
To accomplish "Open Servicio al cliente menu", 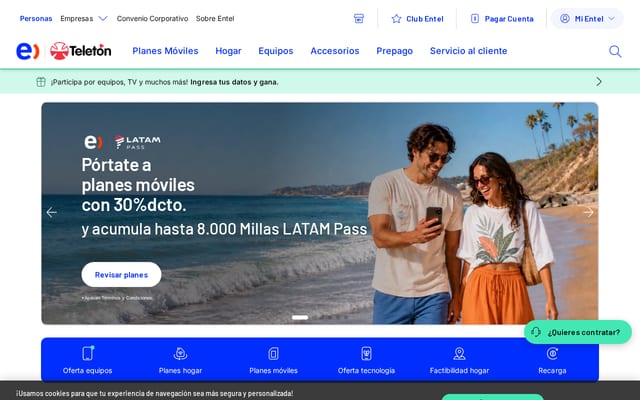I will point(469,51).
